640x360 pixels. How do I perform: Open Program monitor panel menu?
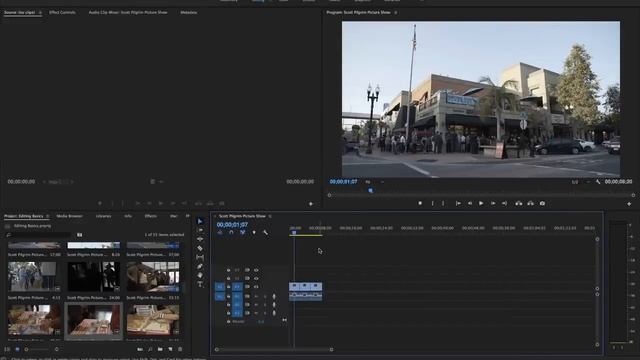point(395,13)
